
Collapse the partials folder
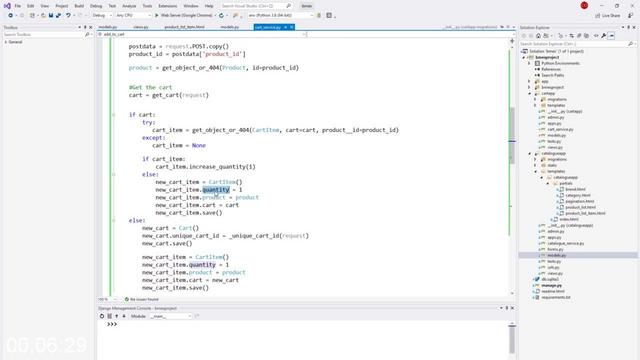[x=548, y=184]
